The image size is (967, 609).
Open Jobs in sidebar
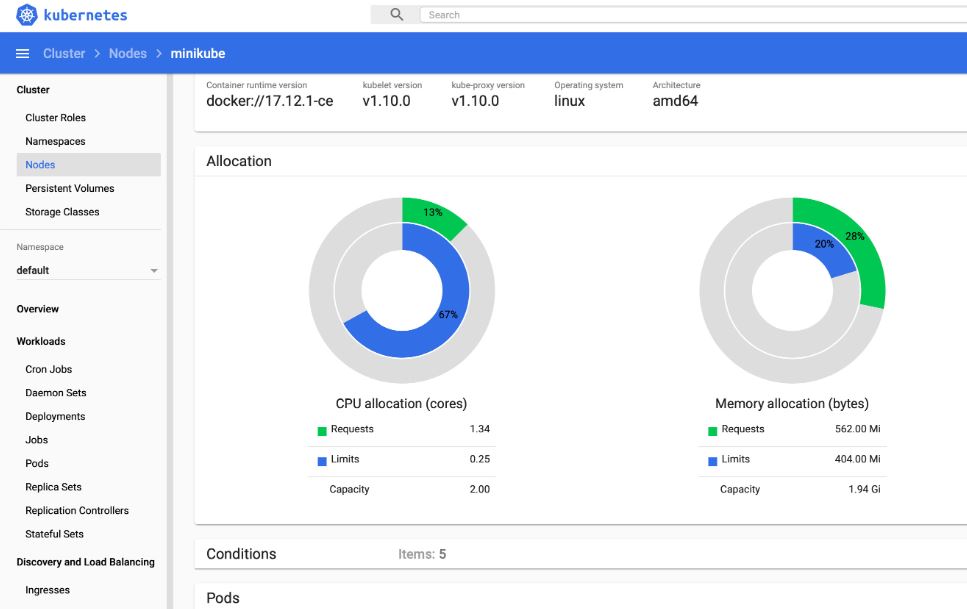36,440
